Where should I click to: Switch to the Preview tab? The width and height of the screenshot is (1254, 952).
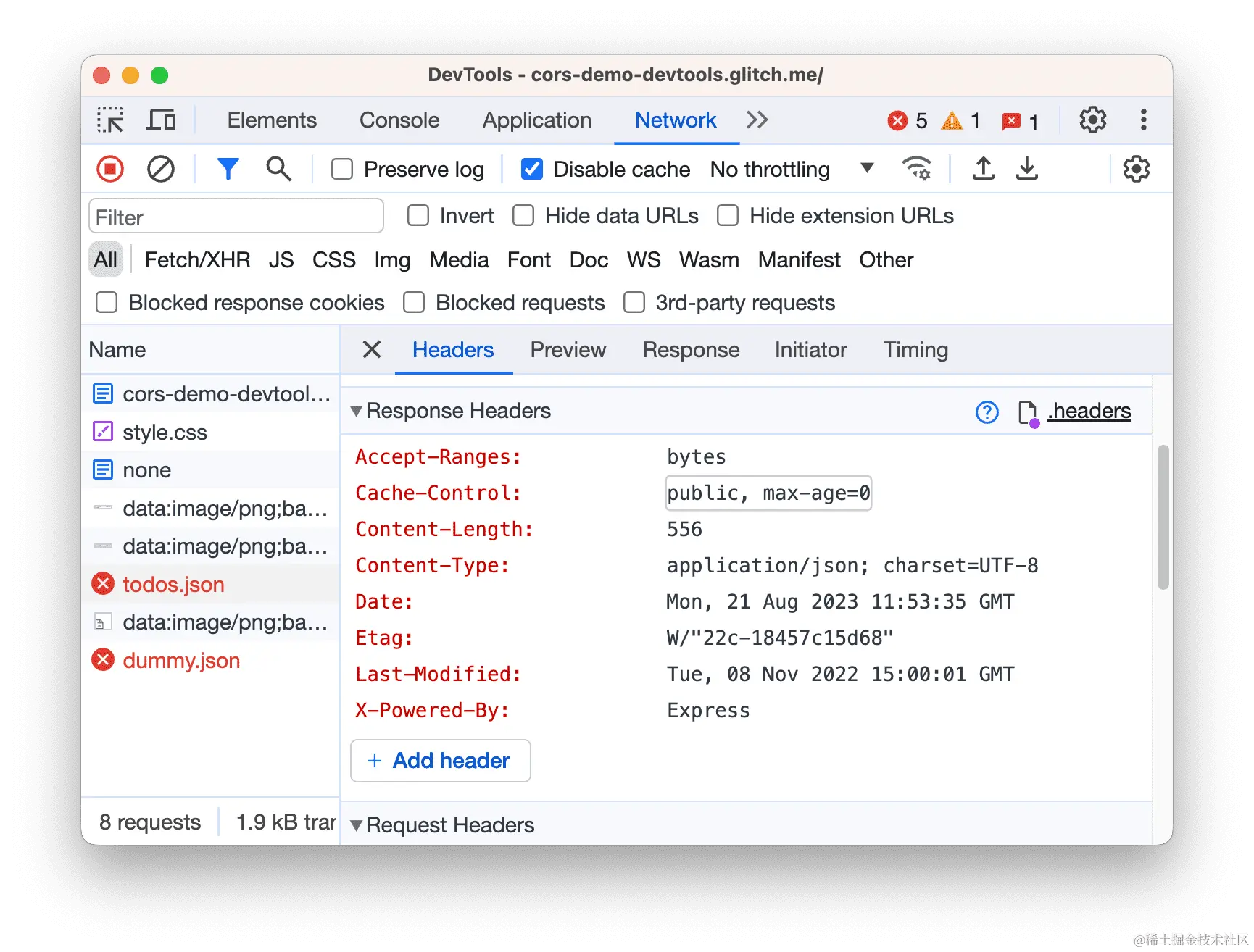pyautogui.click(x=568, y=350)
